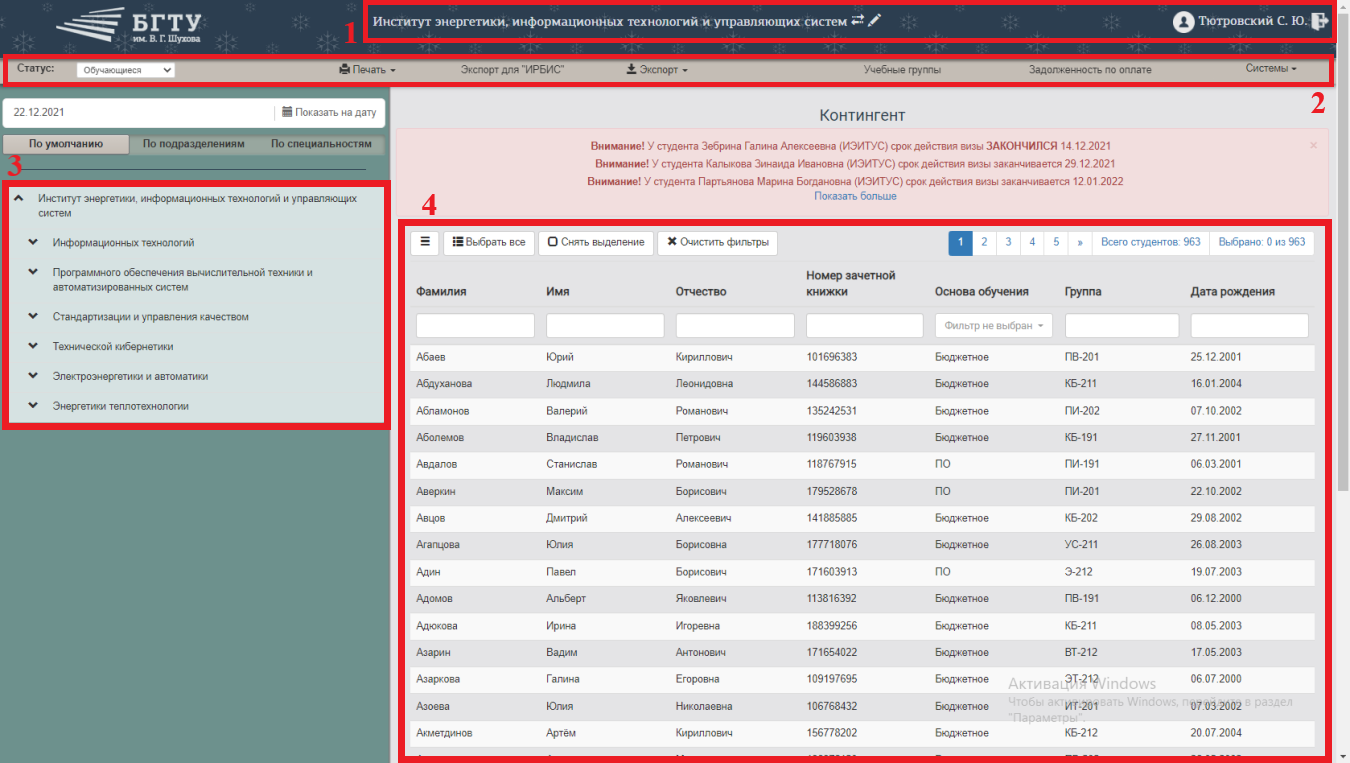Screen dimensions: 1350x763
Task: Open the Статус dropdown
Action: [126, 70]
